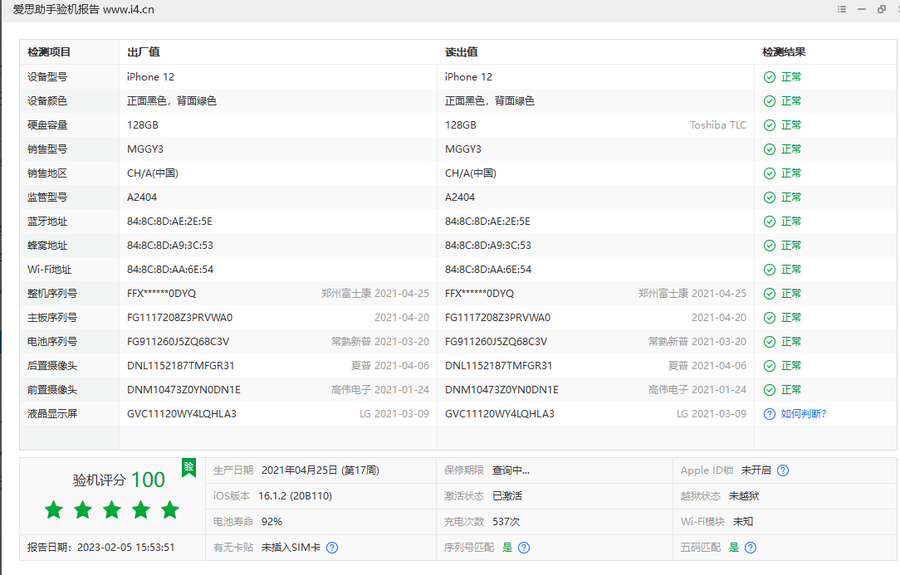The height and width of the screenshot is (575, 900).
Task: Click the help icon next to 如何判断?
Action: pos(769,414)
